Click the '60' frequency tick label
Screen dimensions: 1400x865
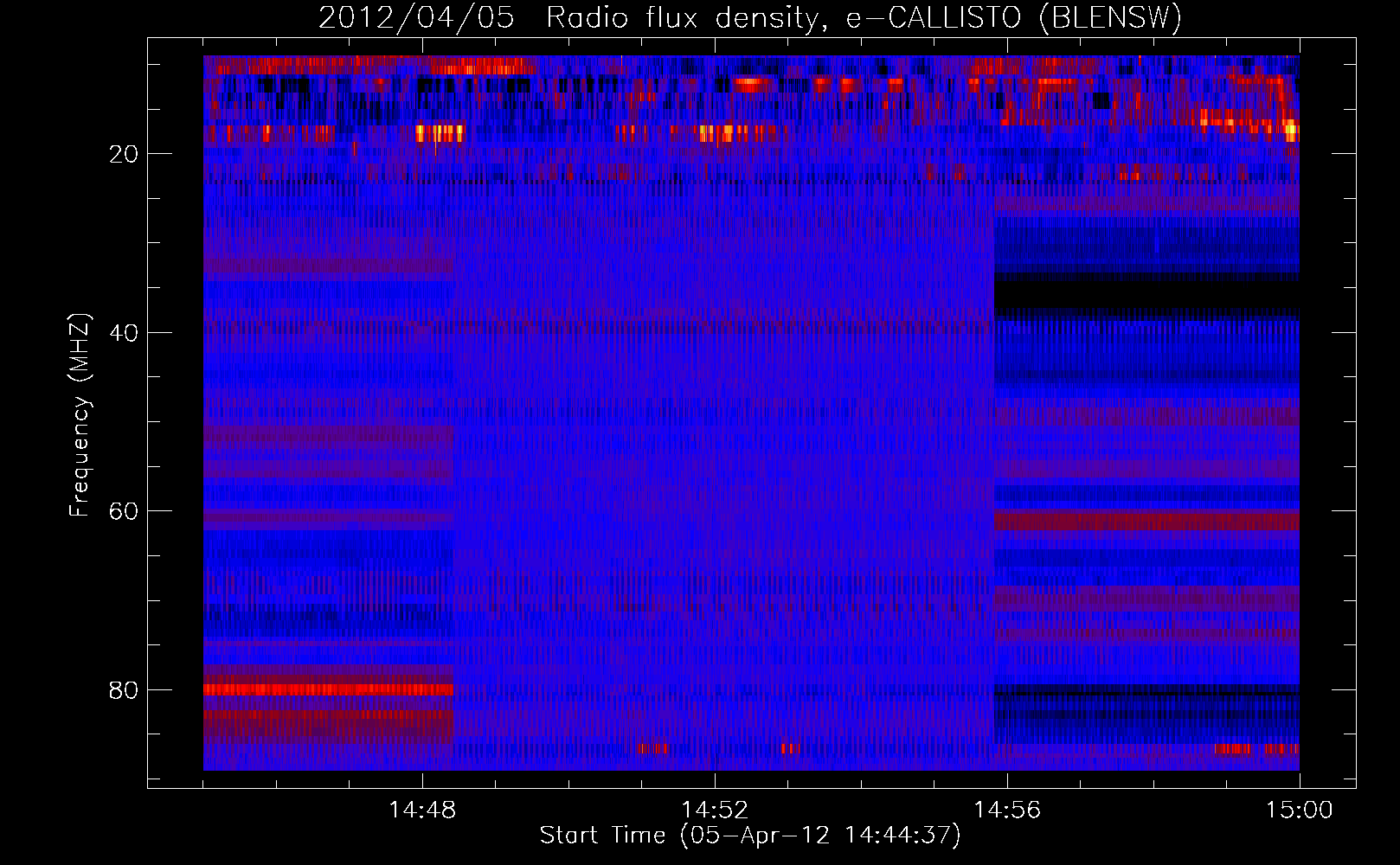[124, 511]
